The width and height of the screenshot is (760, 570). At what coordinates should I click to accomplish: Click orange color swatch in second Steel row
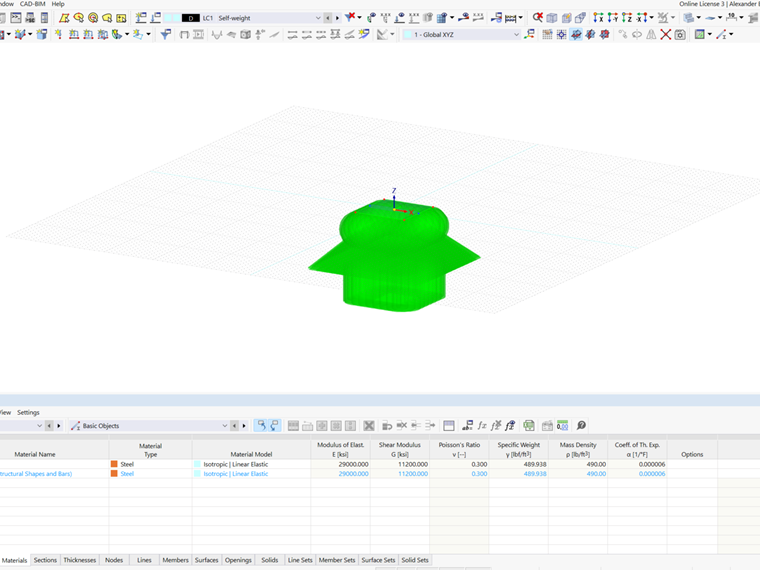click(x=114, y=474)
